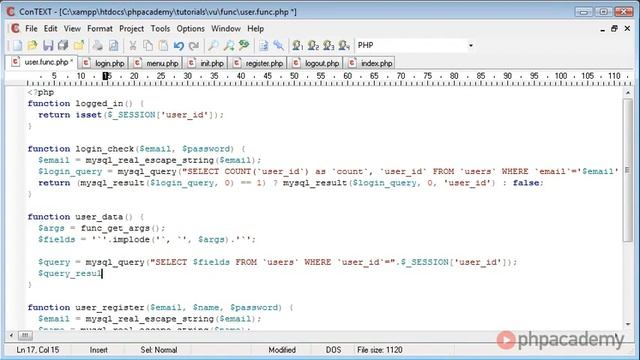Close the document with the menu bar X
This screenshot has height=360, width=640.
pos(627,29)
